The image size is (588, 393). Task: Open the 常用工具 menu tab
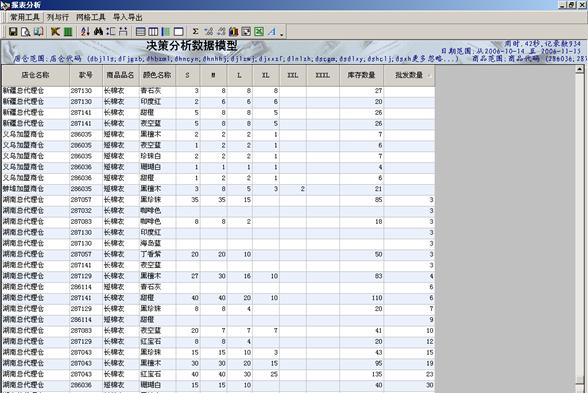[24, 17]
